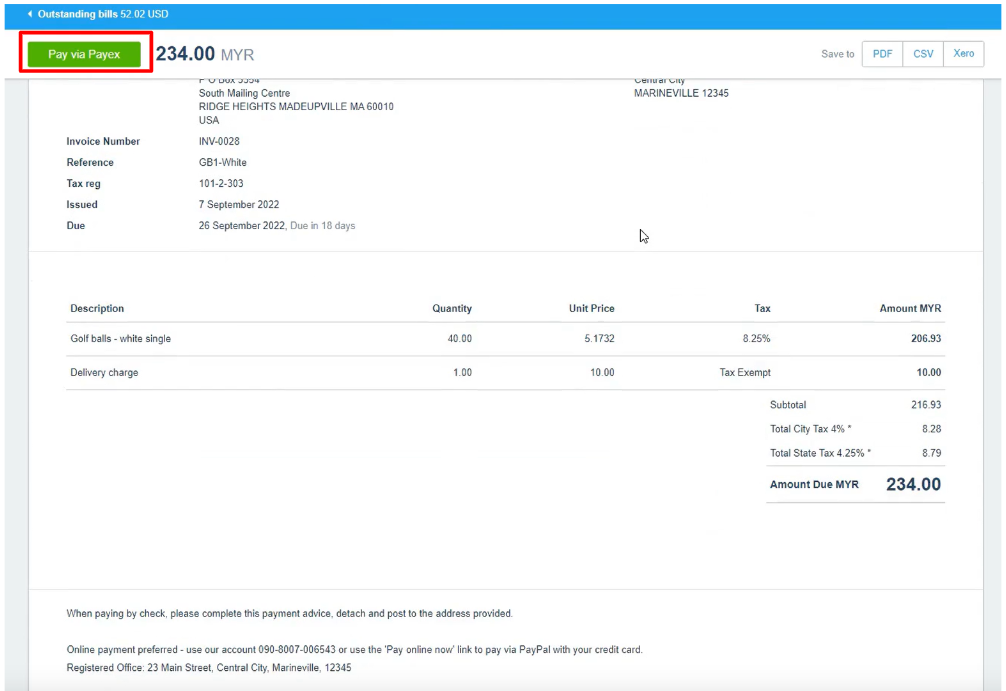The height and width of the screenshot is (691, 1006).
Task: Select the invoice number INV-0028
Action: click(x=219, y=142)
